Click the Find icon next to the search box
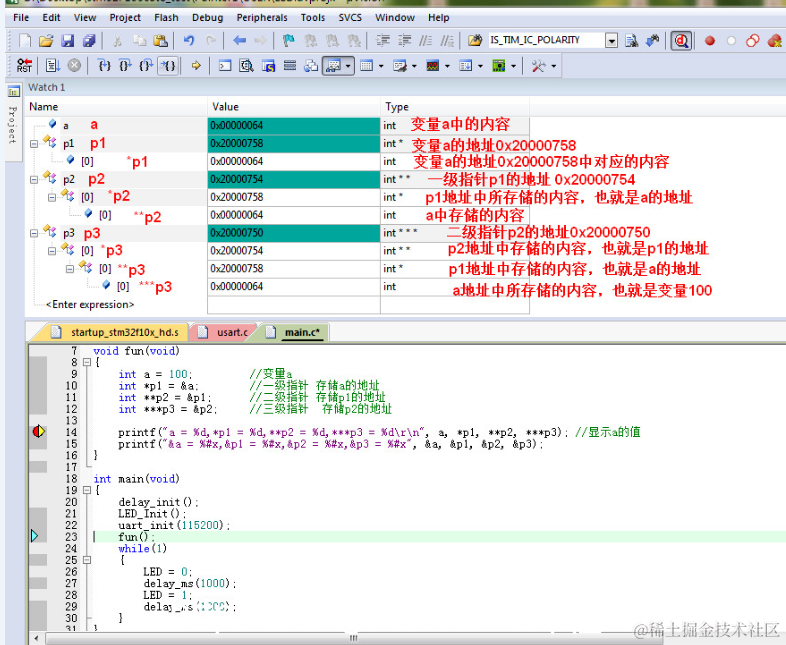The image size is (786, 645). (x=632, y=41)
